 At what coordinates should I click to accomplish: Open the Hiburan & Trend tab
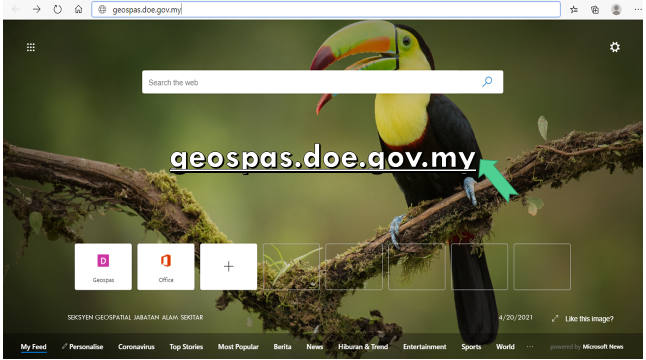click(x=363, y=347)
